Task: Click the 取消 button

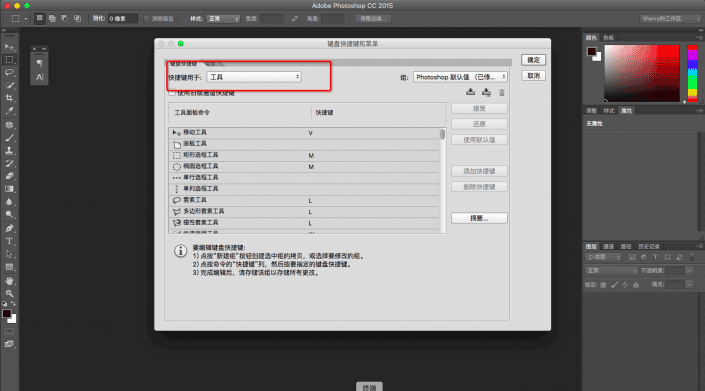Action: click(x=534, y=76)
